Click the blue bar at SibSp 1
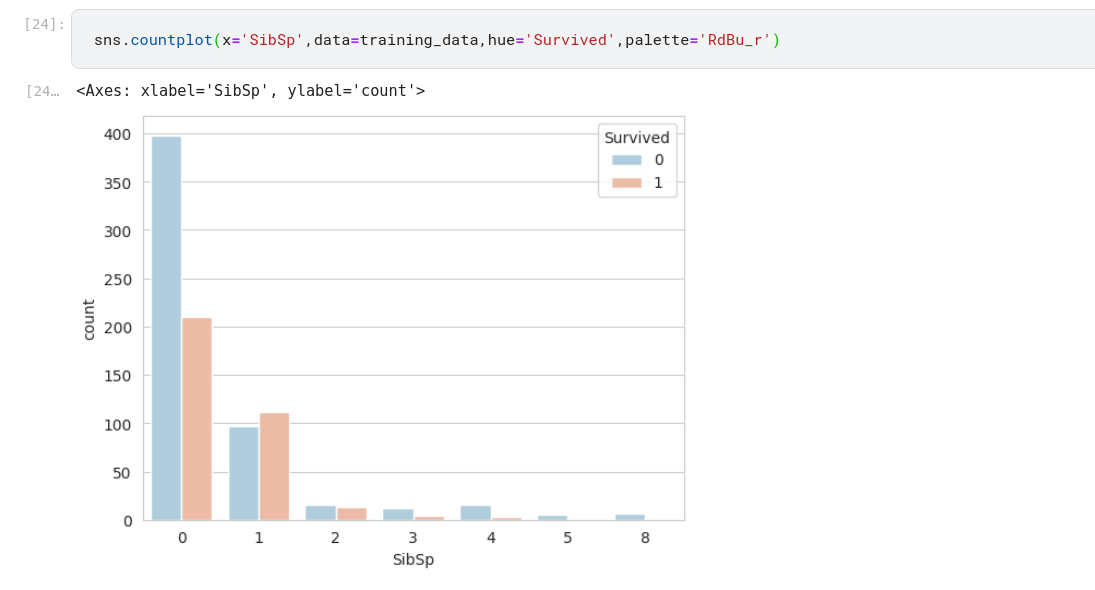This screenshot has width=1095, height=590. click(x=244, y=473)
